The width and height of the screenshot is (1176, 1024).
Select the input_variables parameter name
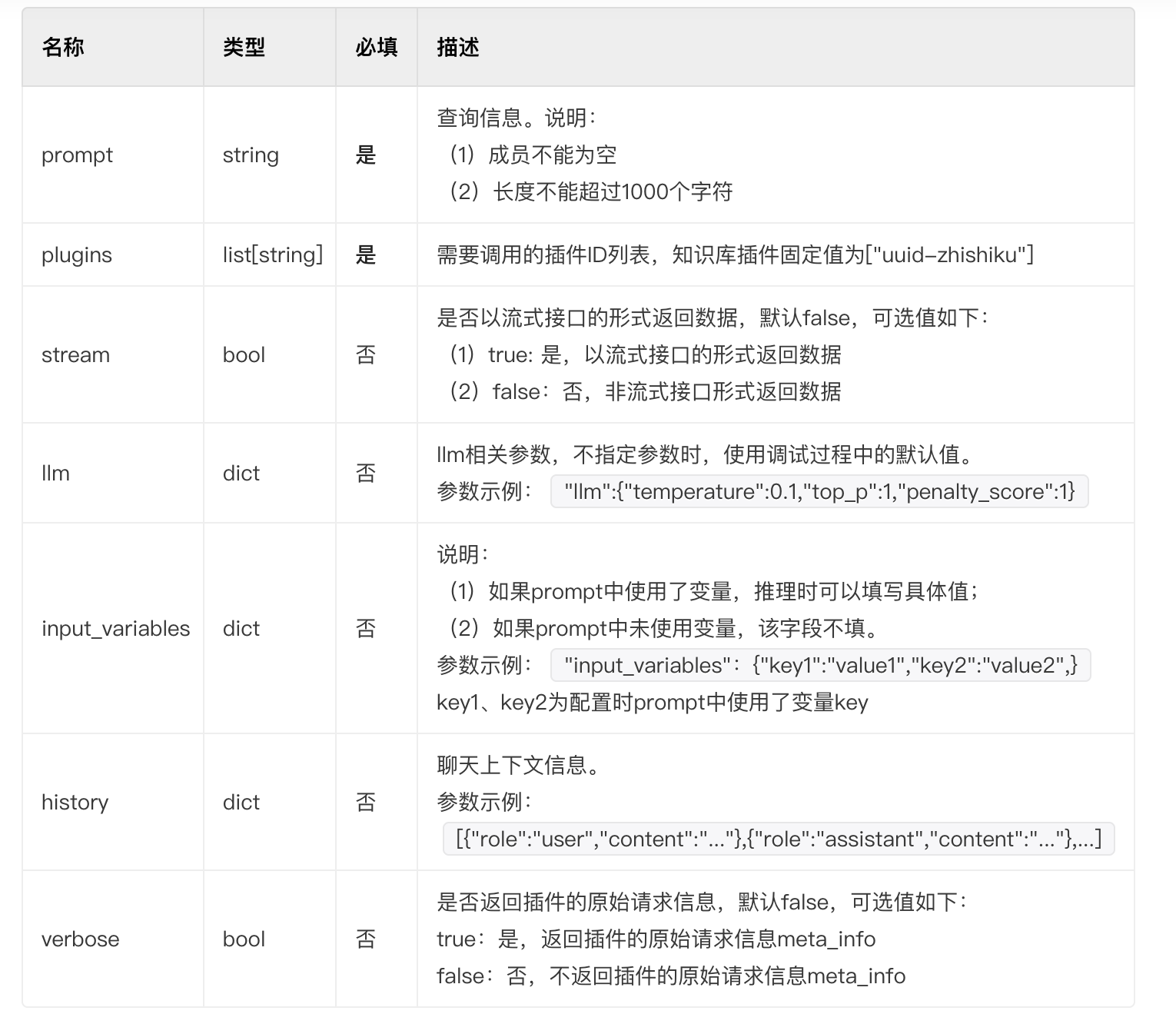(115, 629)
